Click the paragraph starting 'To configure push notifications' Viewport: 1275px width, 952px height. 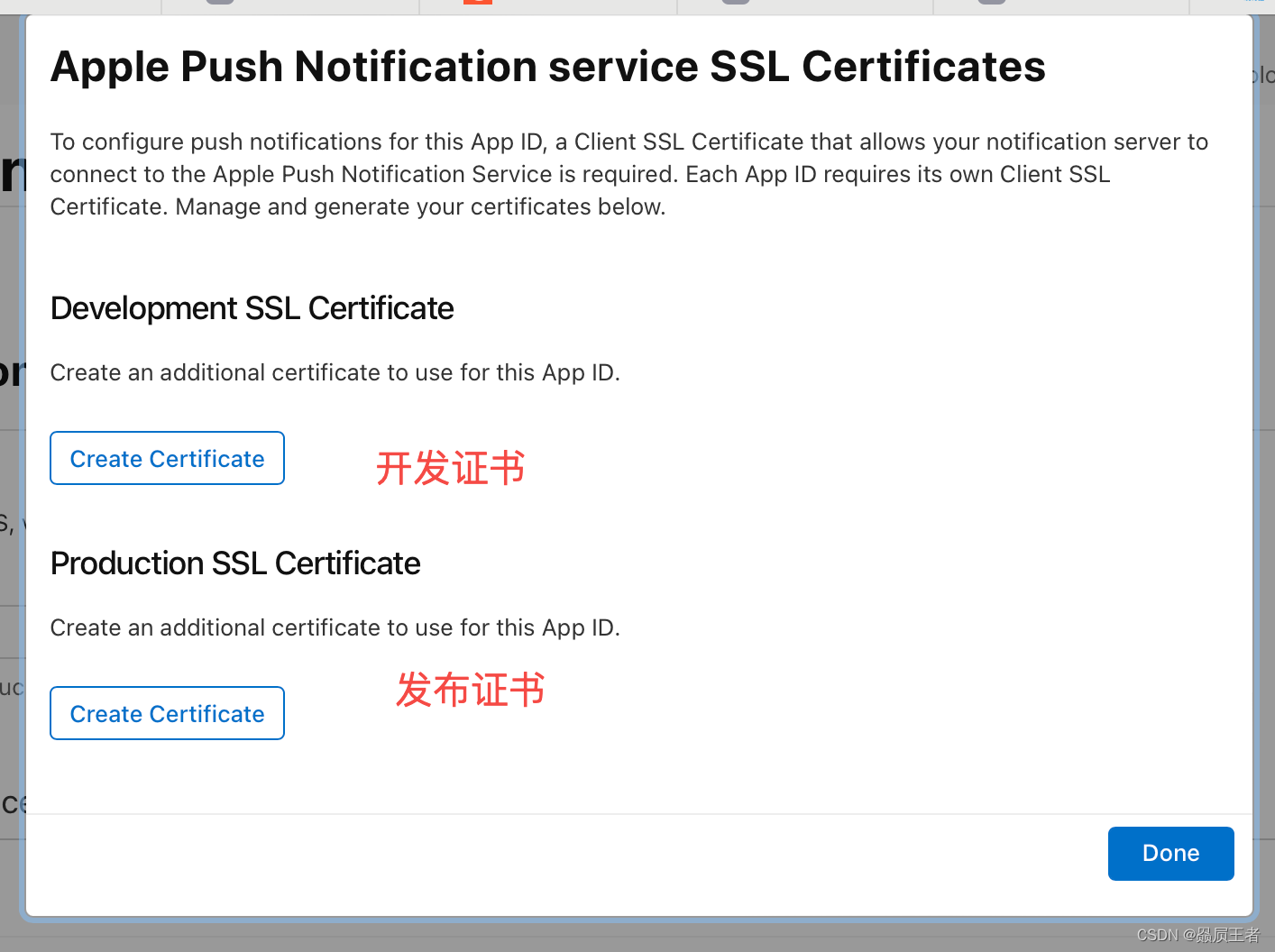tap(628, 174)
